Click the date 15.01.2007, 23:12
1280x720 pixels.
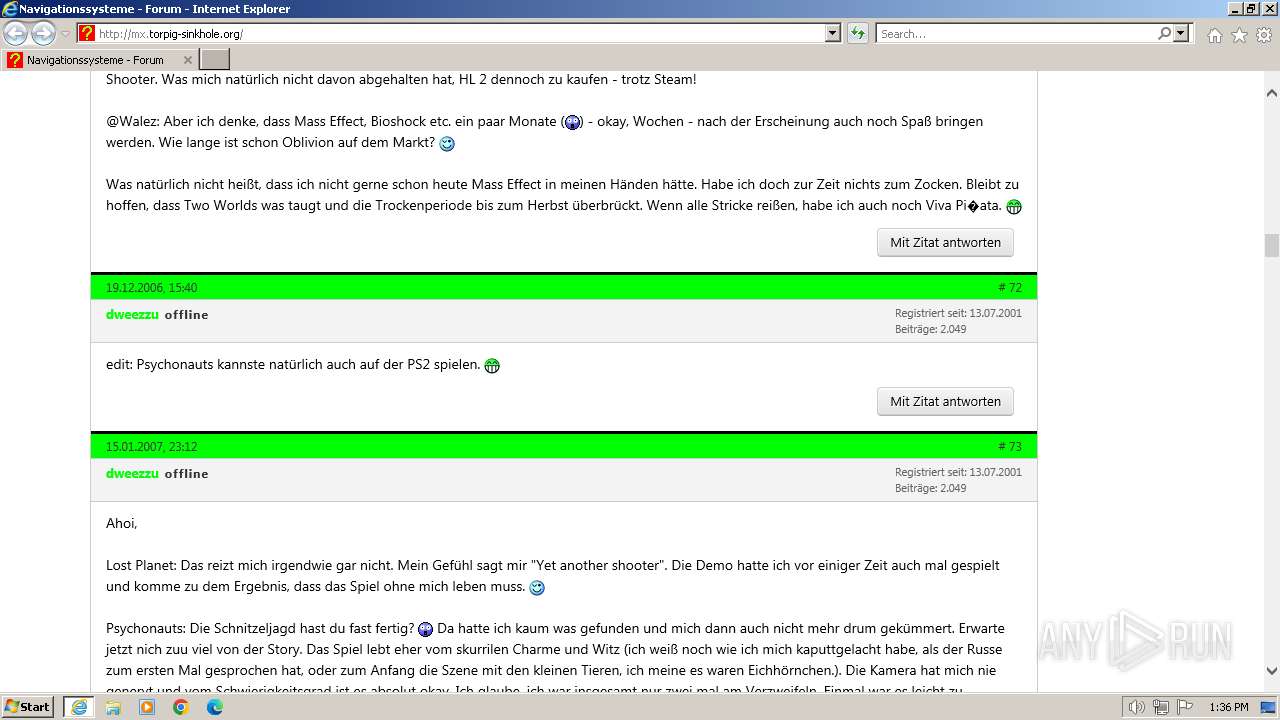click(151, 446)
